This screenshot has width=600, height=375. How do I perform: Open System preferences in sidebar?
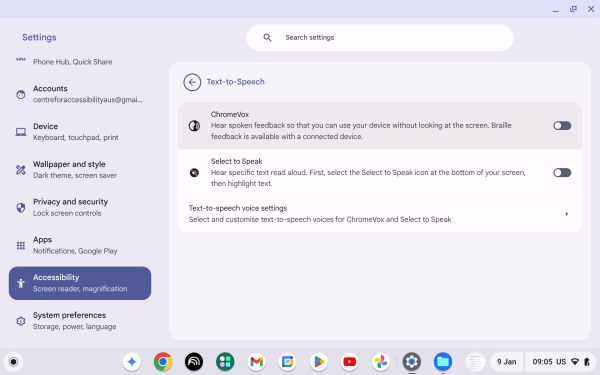pos(80,321)
